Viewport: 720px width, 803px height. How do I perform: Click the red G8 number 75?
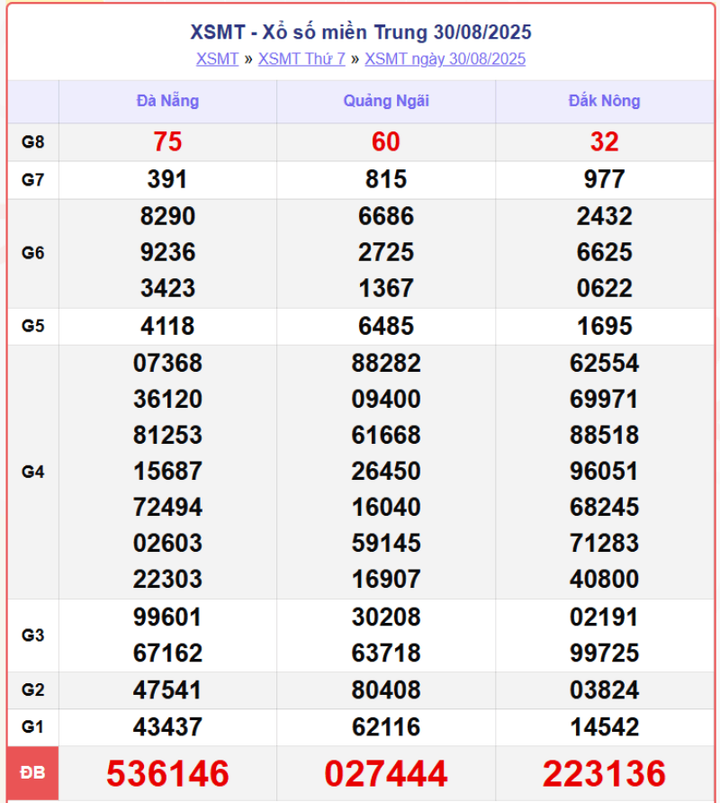point(167,142)
